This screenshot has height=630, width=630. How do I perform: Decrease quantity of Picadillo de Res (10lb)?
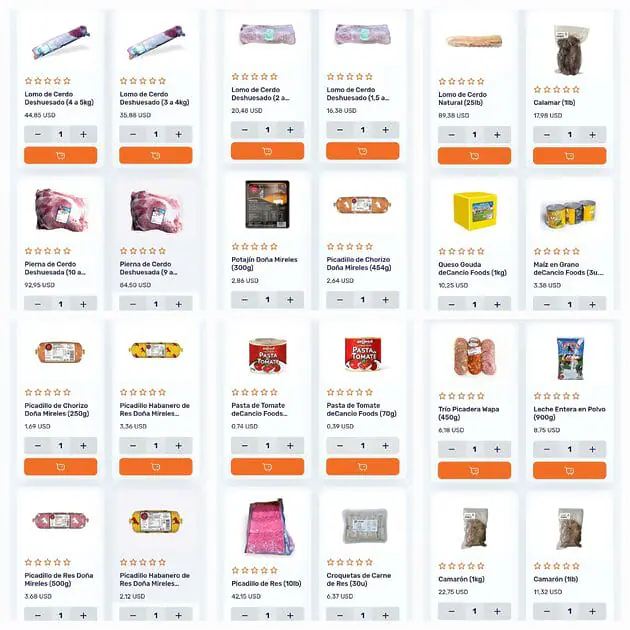click(x=244, y=615)
